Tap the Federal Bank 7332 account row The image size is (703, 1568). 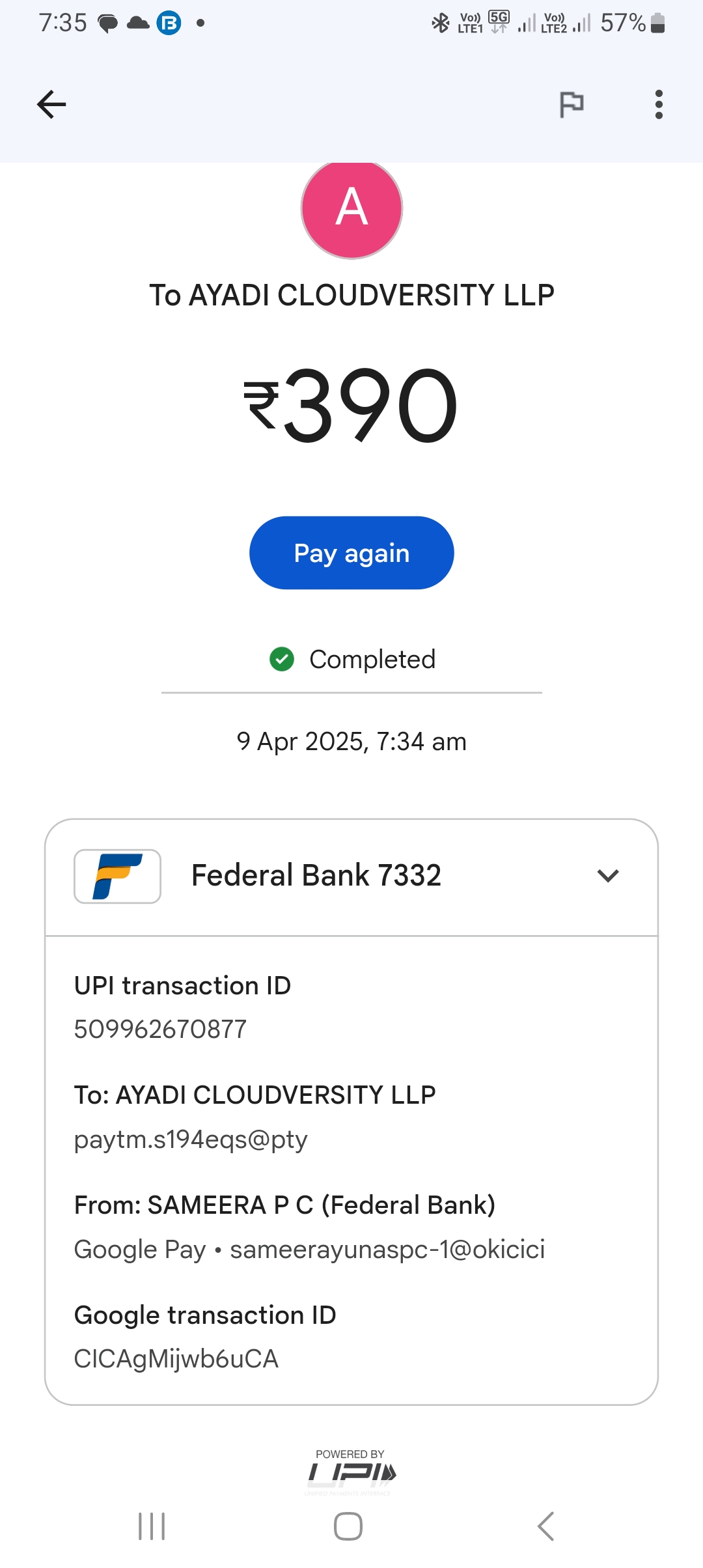[316, 876]
